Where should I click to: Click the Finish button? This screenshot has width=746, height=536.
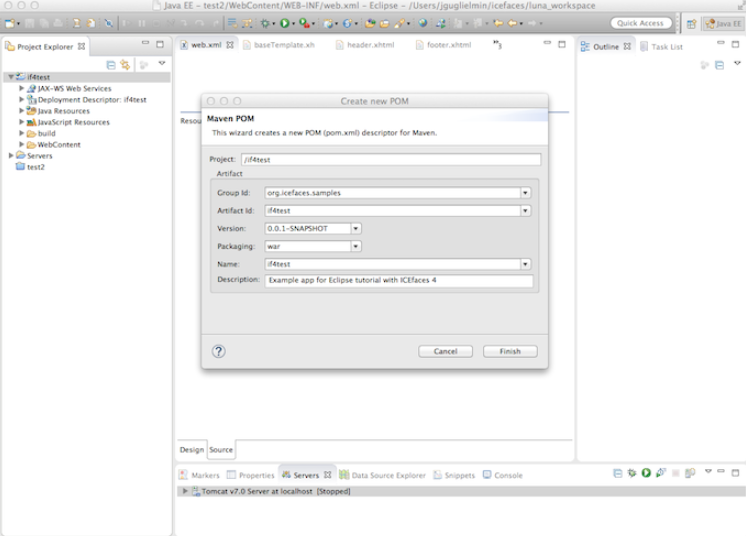point(510,351)
